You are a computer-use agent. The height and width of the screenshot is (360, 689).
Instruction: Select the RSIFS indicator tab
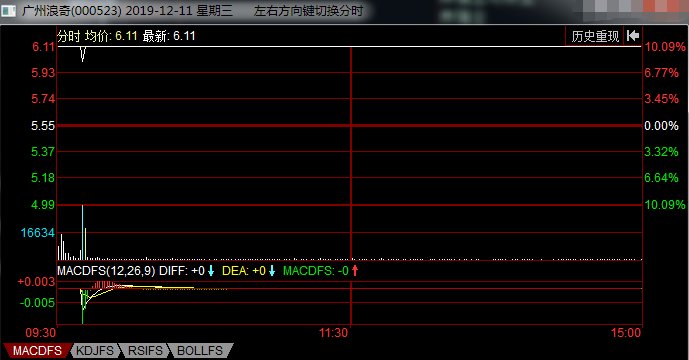[145, 351]
